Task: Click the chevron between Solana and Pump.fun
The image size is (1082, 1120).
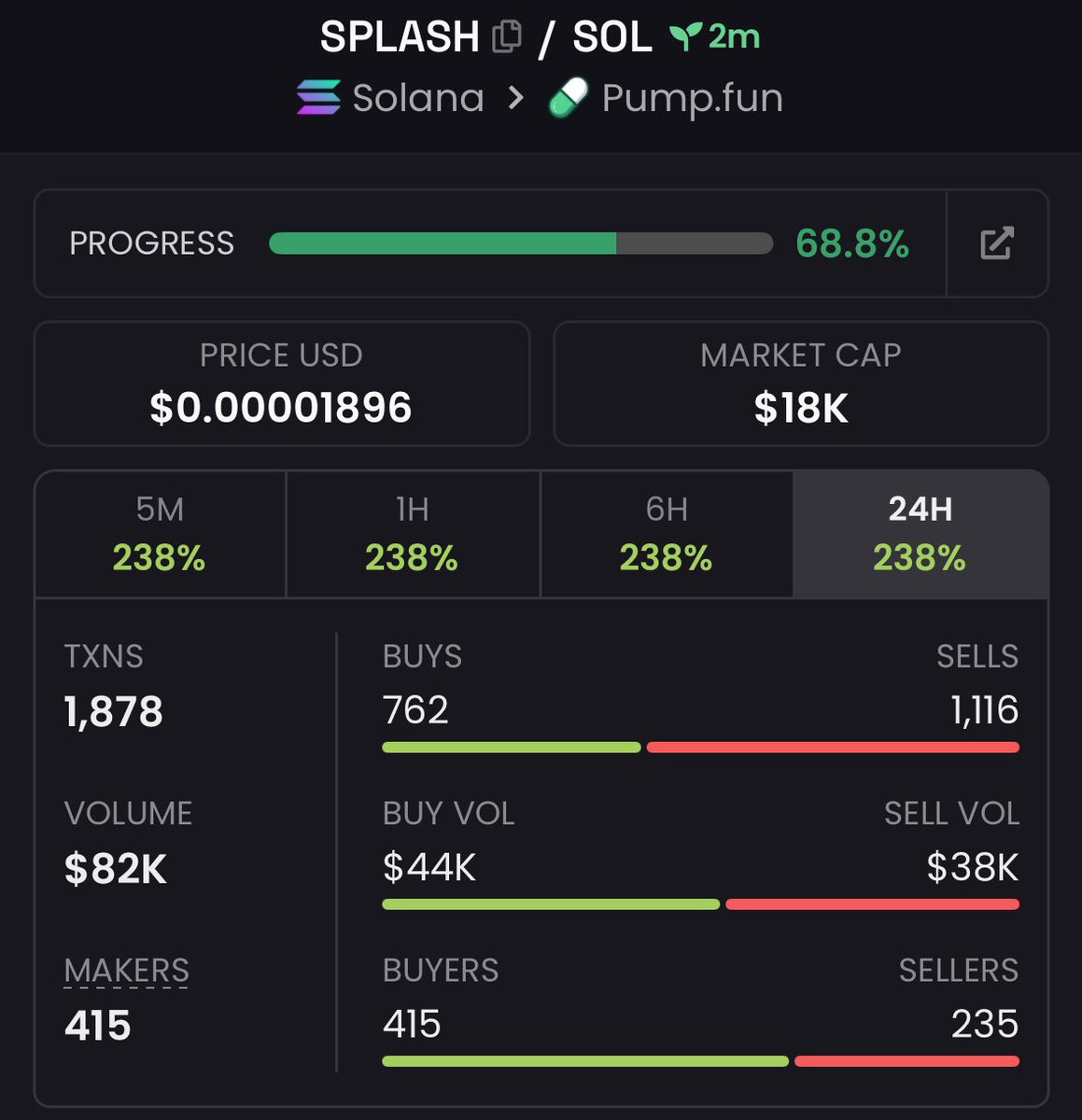Action: pos(515,98)
